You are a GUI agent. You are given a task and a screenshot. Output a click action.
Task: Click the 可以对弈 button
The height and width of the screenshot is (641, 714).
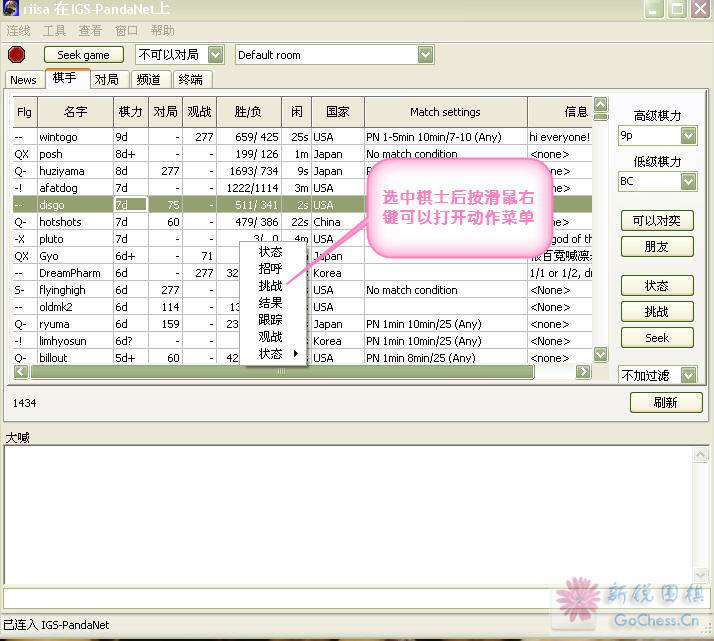click(x=657, y=221)
